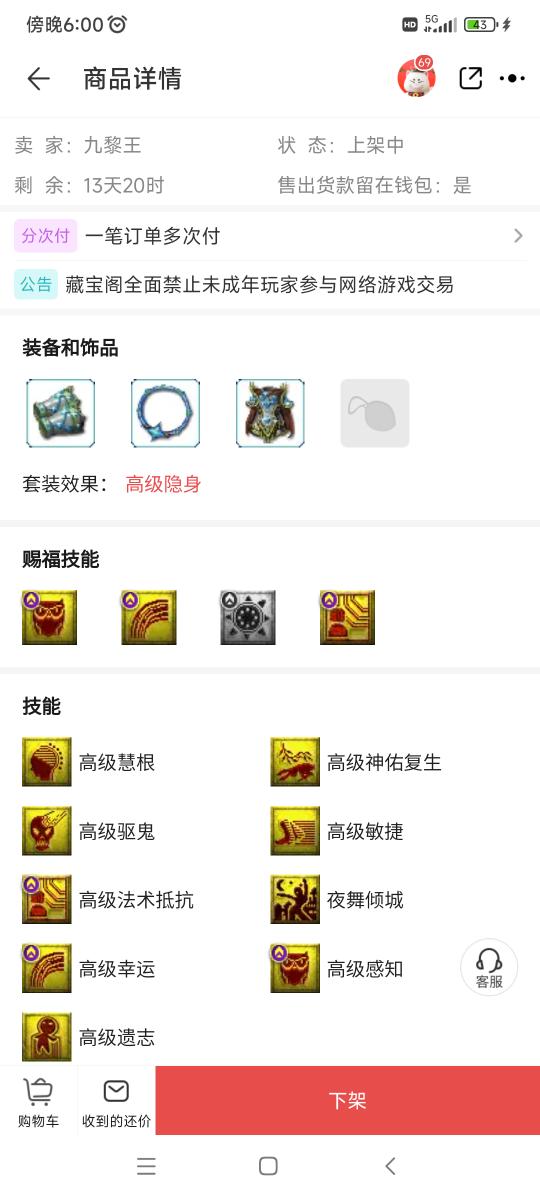Open the share icon in header
The width and height of the screenshot is (540, 1200).
click(470, 78)
